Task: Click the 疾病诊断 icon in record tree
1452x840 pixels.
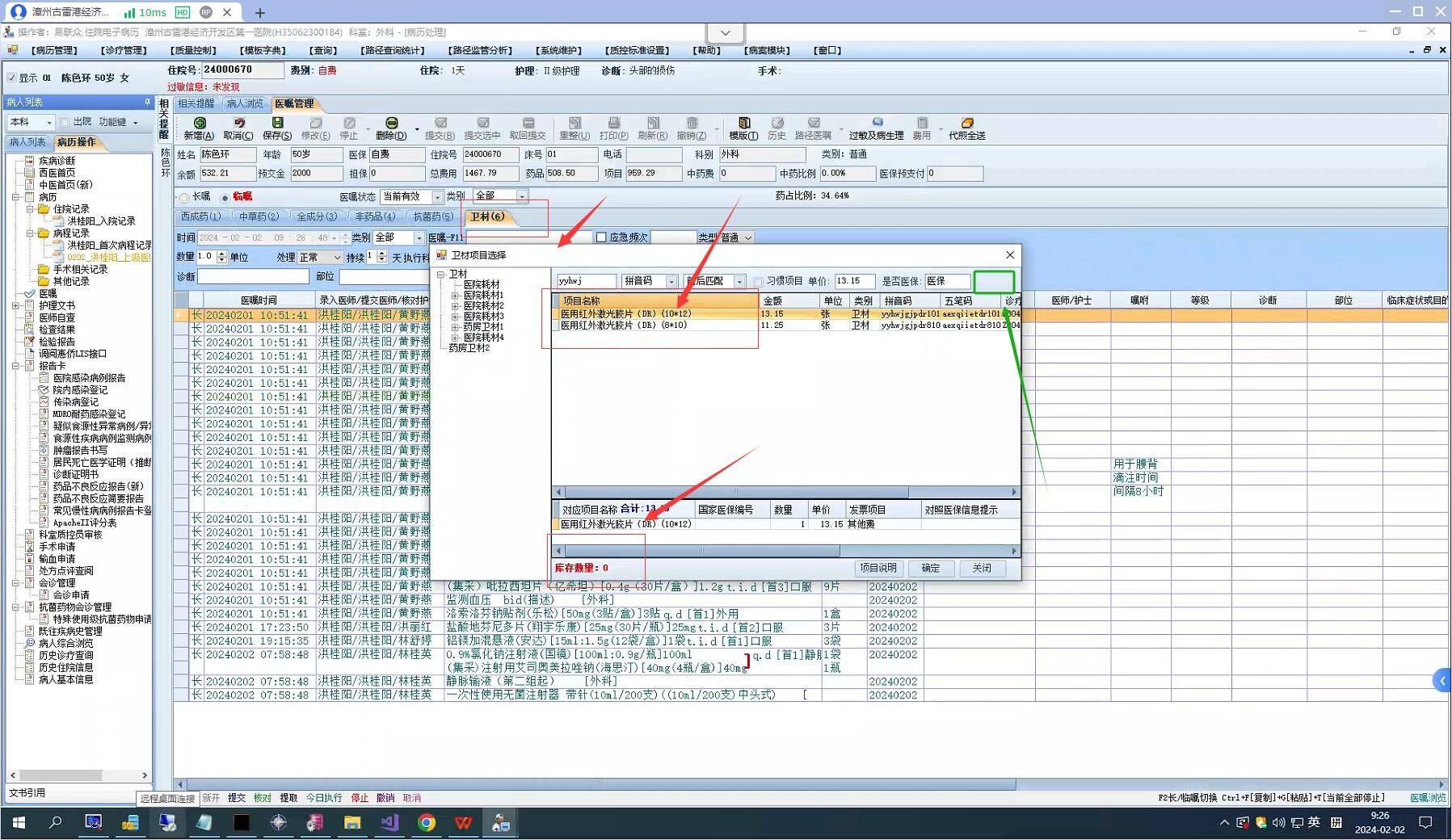Action: click(x=30, y=161)
